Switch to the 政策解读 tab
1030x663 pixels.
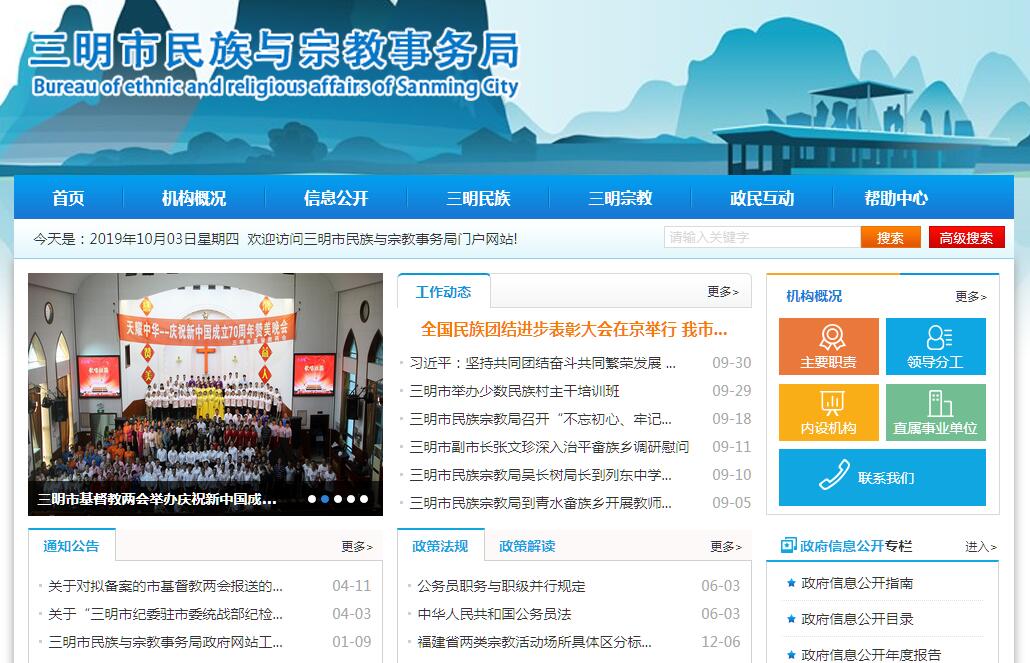tap(527, 546)
